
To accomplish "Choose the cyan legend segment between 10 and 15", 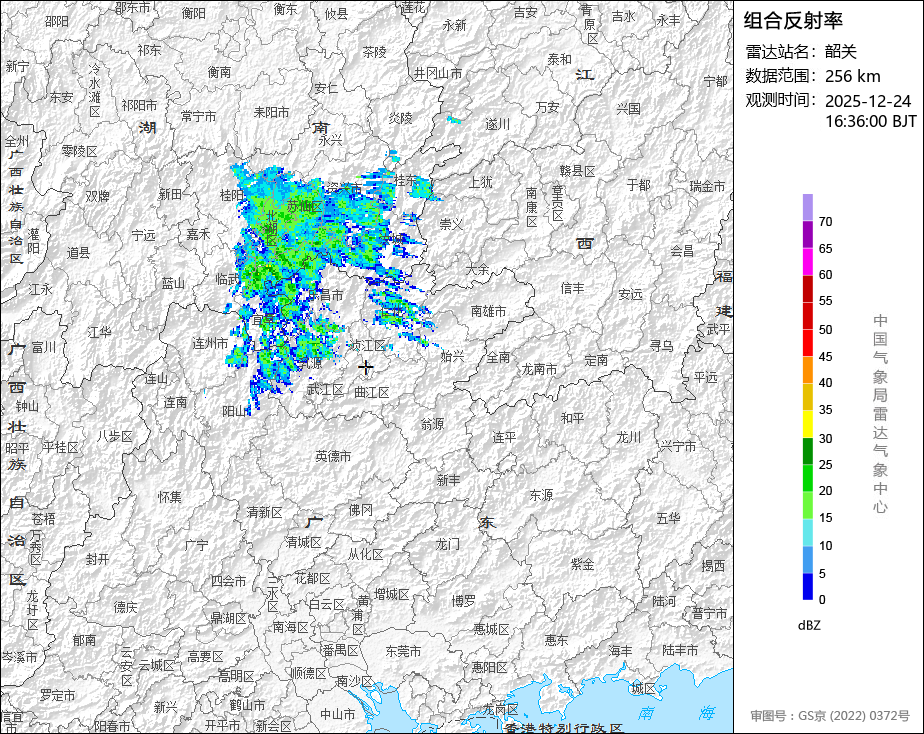I will [807, 532].
